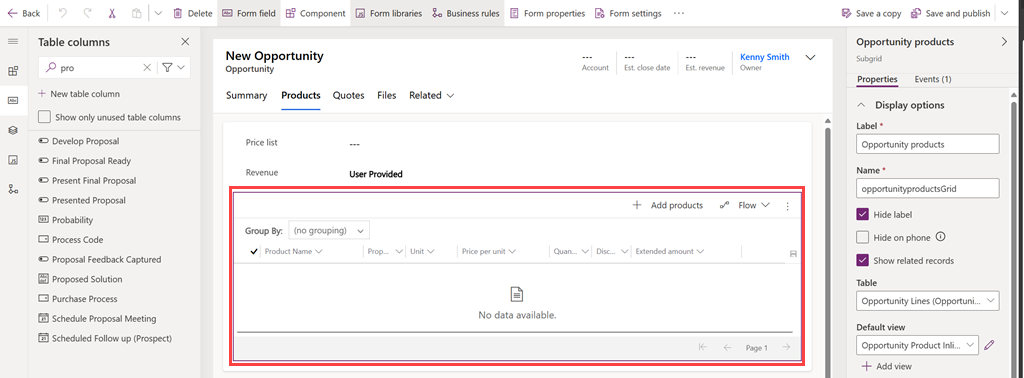Click the Kenny Smith owner link
This screenshot has width=1024, height=378.
764,57
